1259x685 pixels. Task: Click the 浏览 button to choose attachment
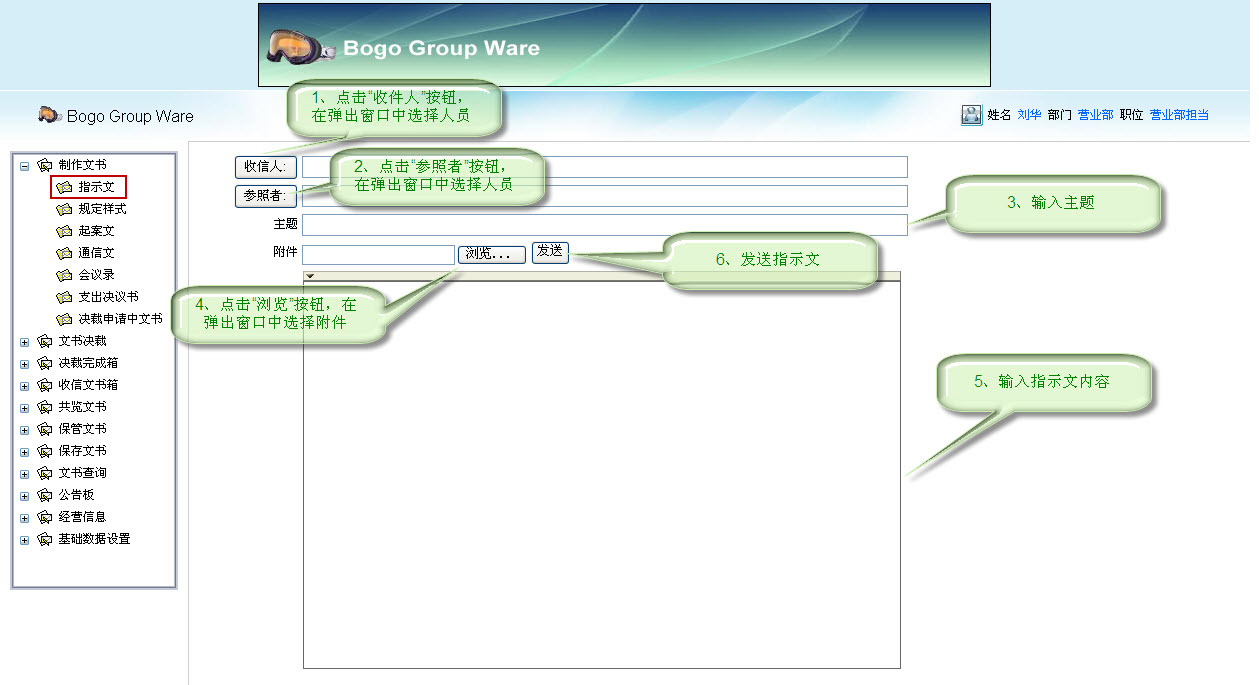tap(491, 253)
